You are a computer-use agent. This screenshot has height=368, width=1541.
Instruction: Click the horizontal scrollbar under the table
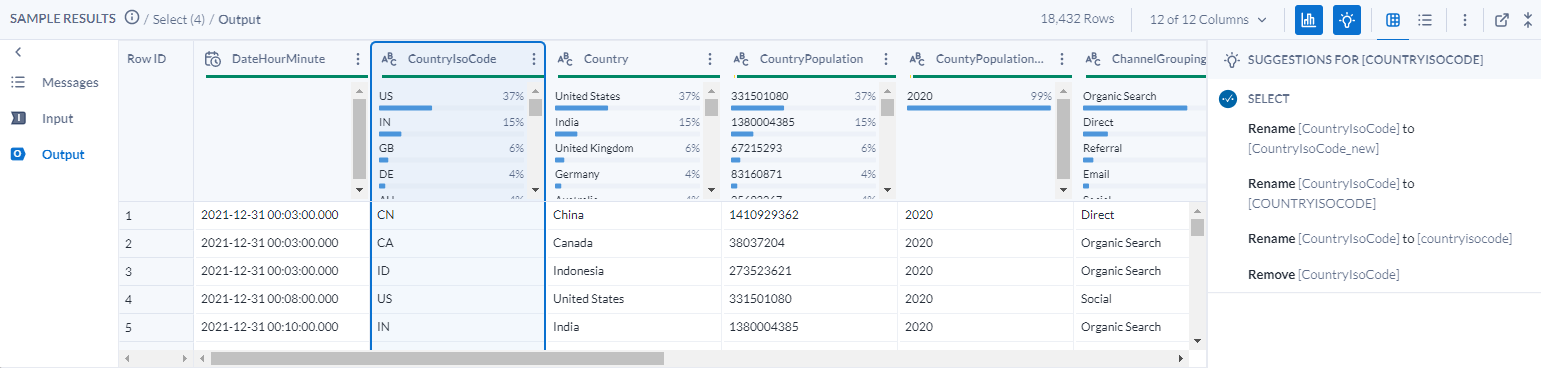point(437,357)
